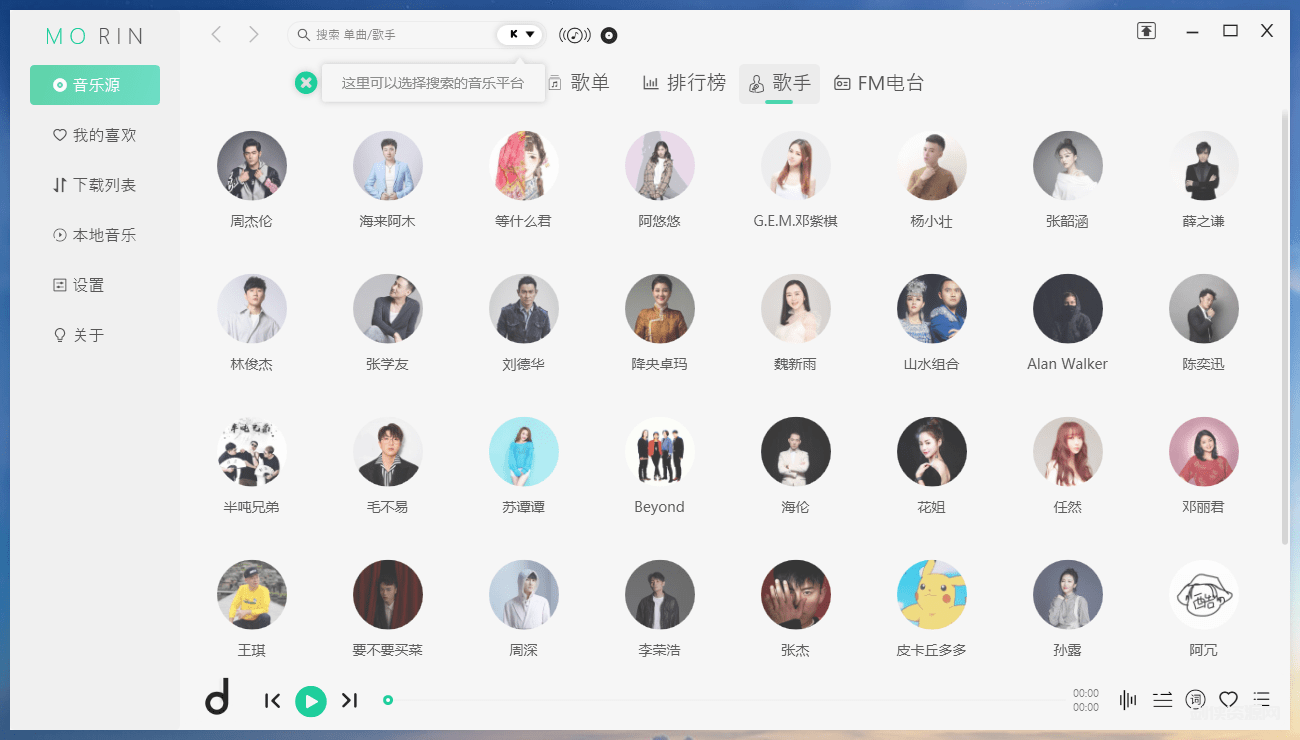Open artist 周杰伦's avatar
The width and height of the screenshot is (1300, 740).
click(252, 166)
